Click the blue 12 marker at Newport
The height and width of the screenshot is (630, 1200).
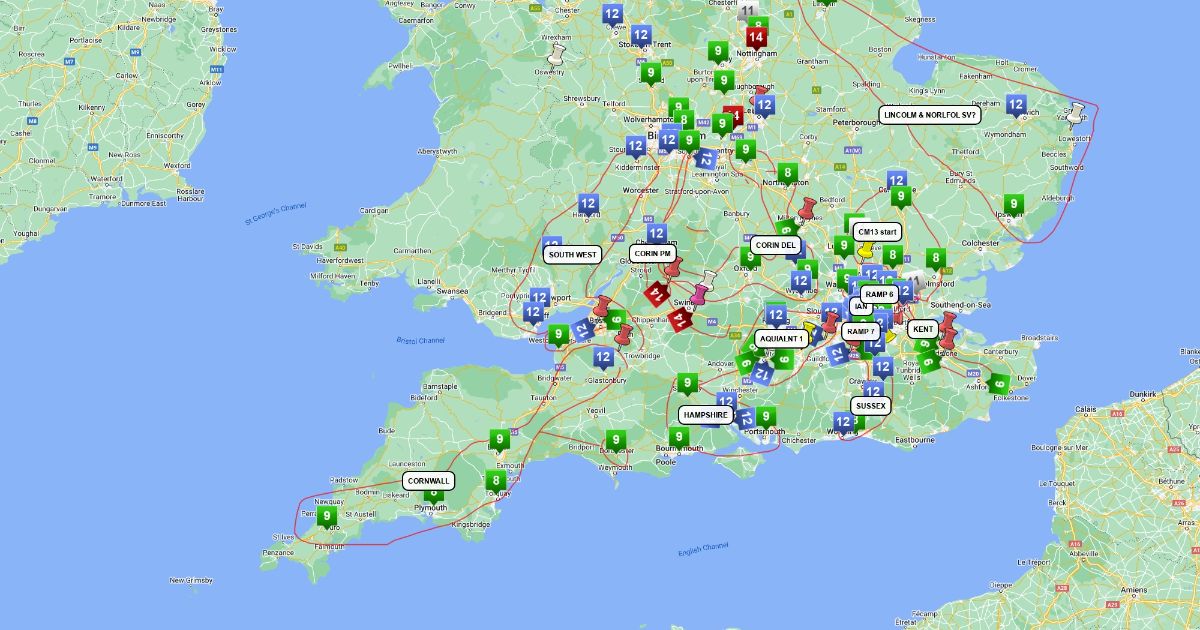(539, 298)
